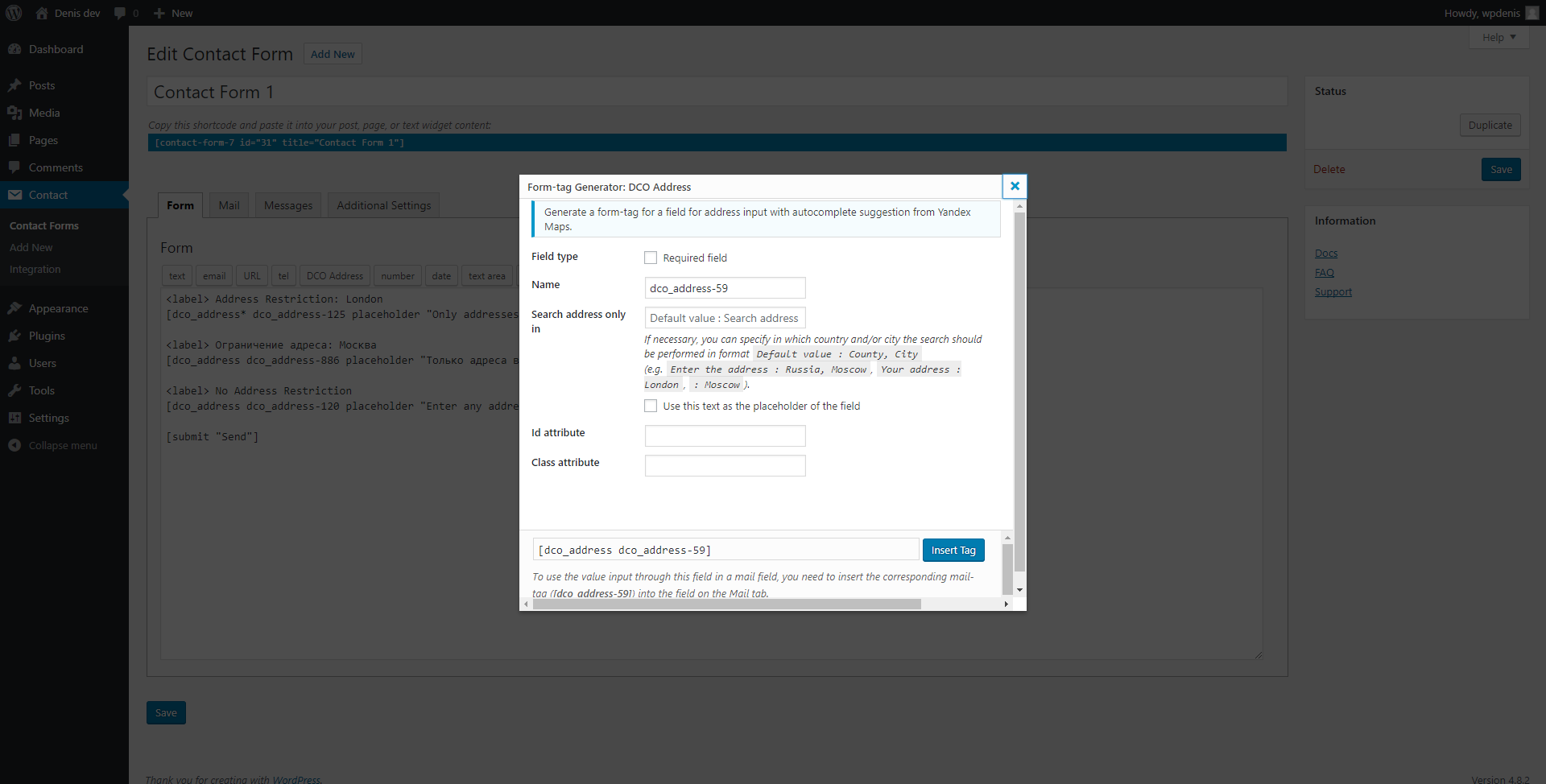Click the dialog vertical scrollbar
1546x784 pixels.
pos(1019,391)
